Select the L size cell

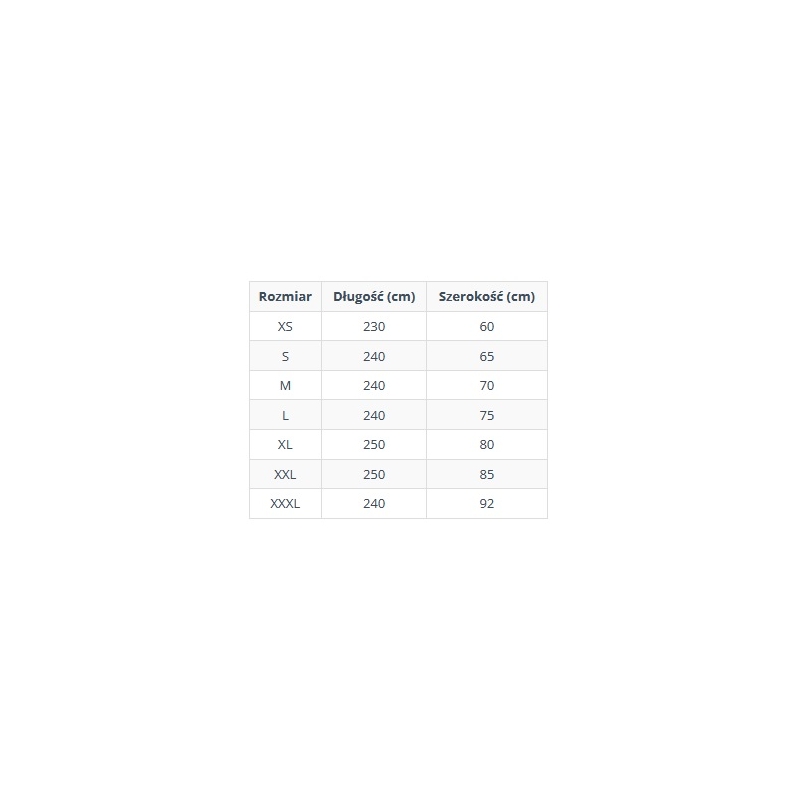pos(285,415)
